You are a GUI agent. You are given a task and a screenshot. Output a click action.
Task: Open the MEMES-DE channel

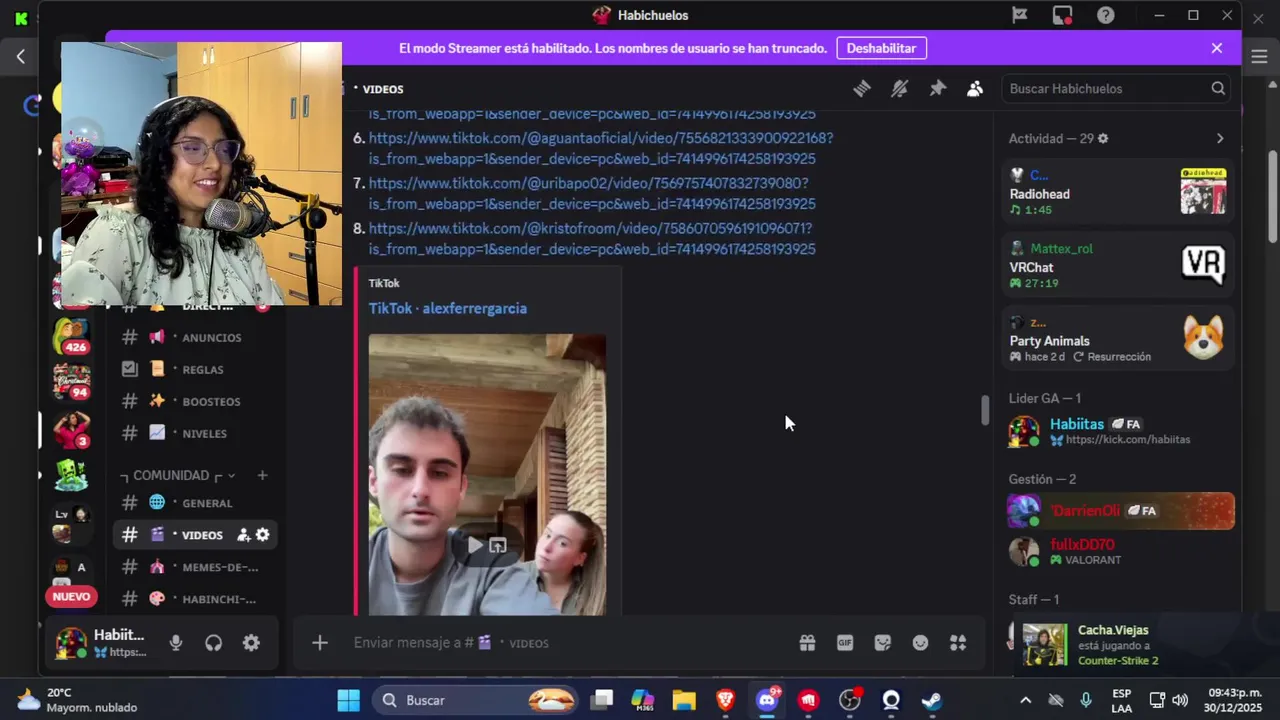click(x=195, y=567)
